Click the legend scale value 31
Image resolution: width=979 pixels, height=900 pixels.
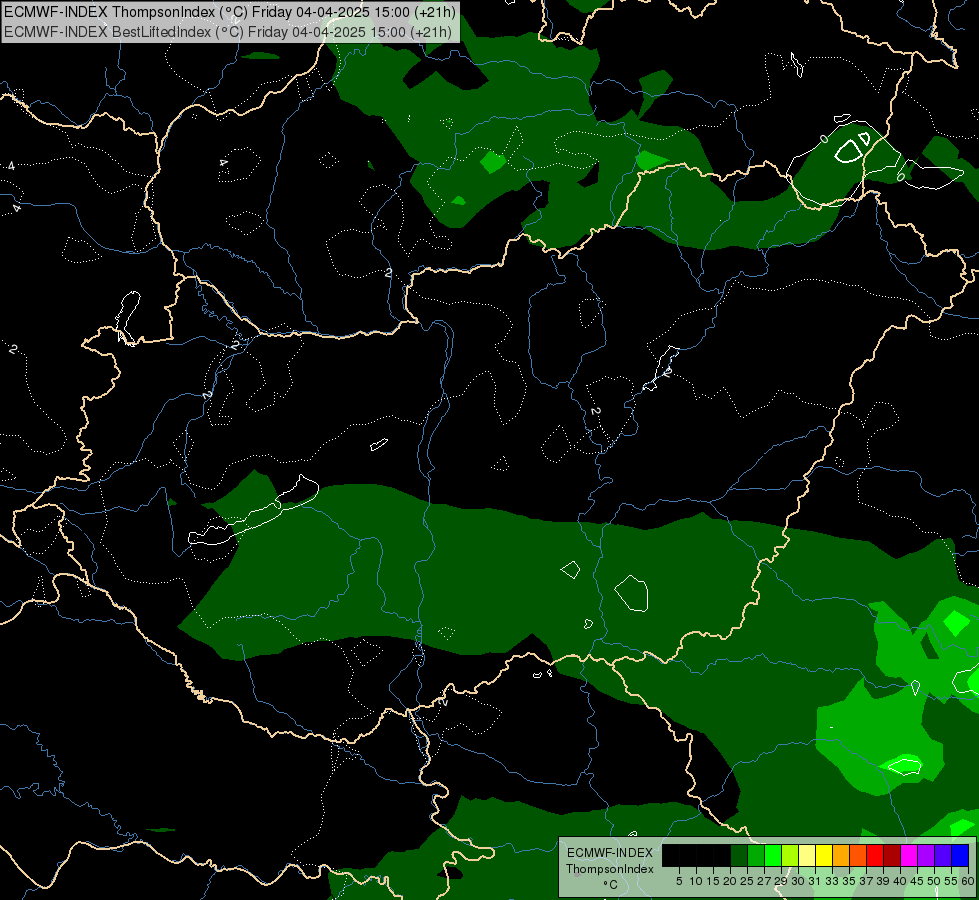tap(815, 881)
